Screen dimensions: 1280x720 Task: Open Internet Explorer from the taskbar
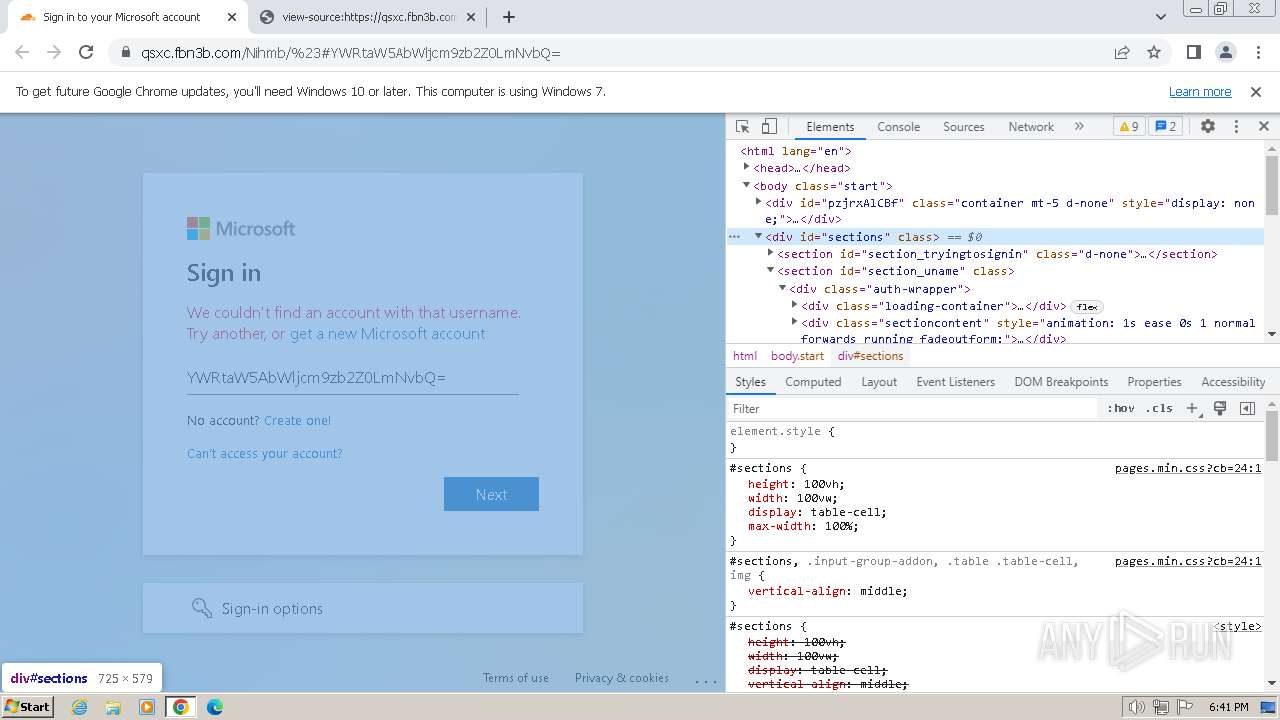click(x=80, y=707)
